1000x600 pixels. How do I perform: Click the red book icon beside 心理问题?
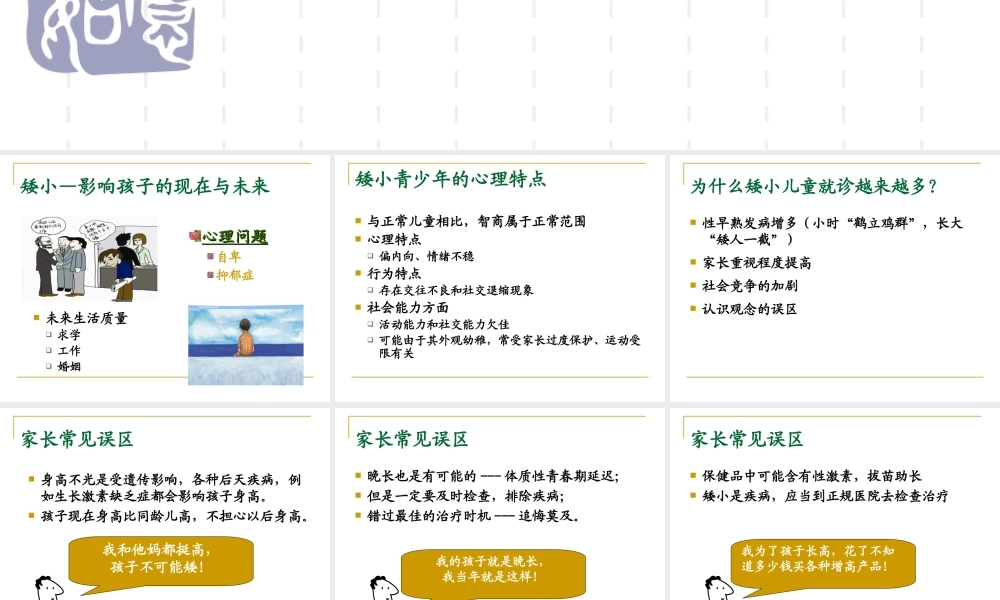(194, 236)
